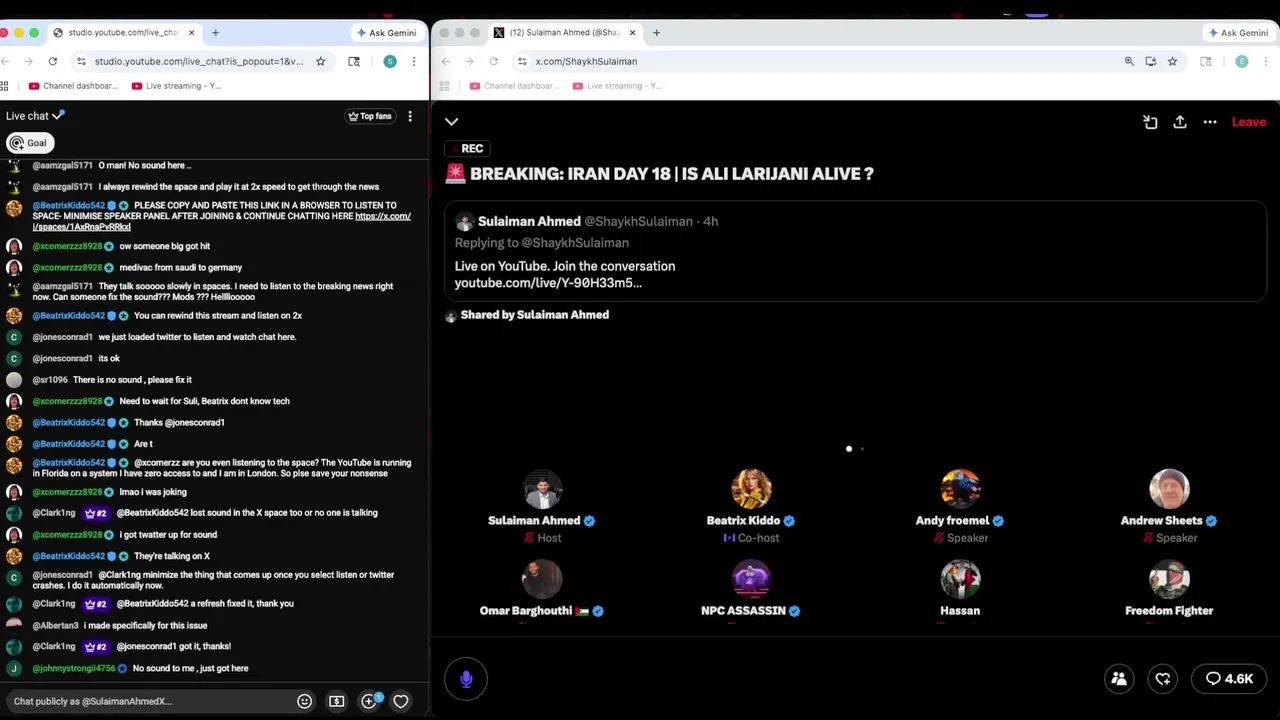Open tab search icon in X window
The width and height of the screenshot is (1280, 720).
1206,61
